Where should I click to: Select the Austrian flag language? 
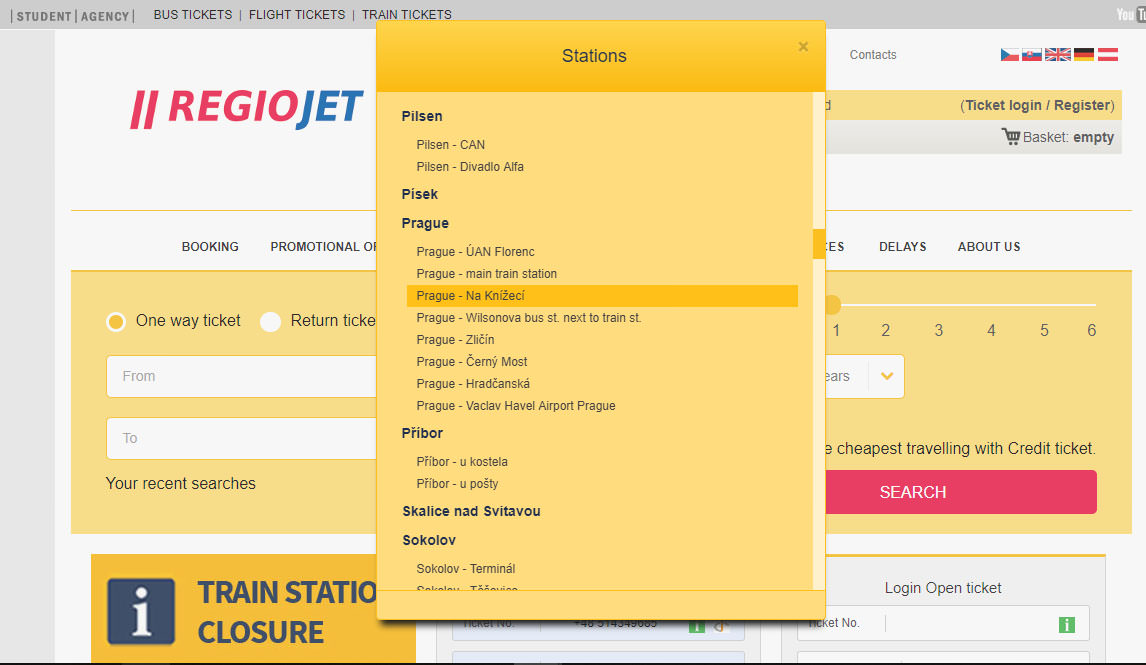(1108, 55)
